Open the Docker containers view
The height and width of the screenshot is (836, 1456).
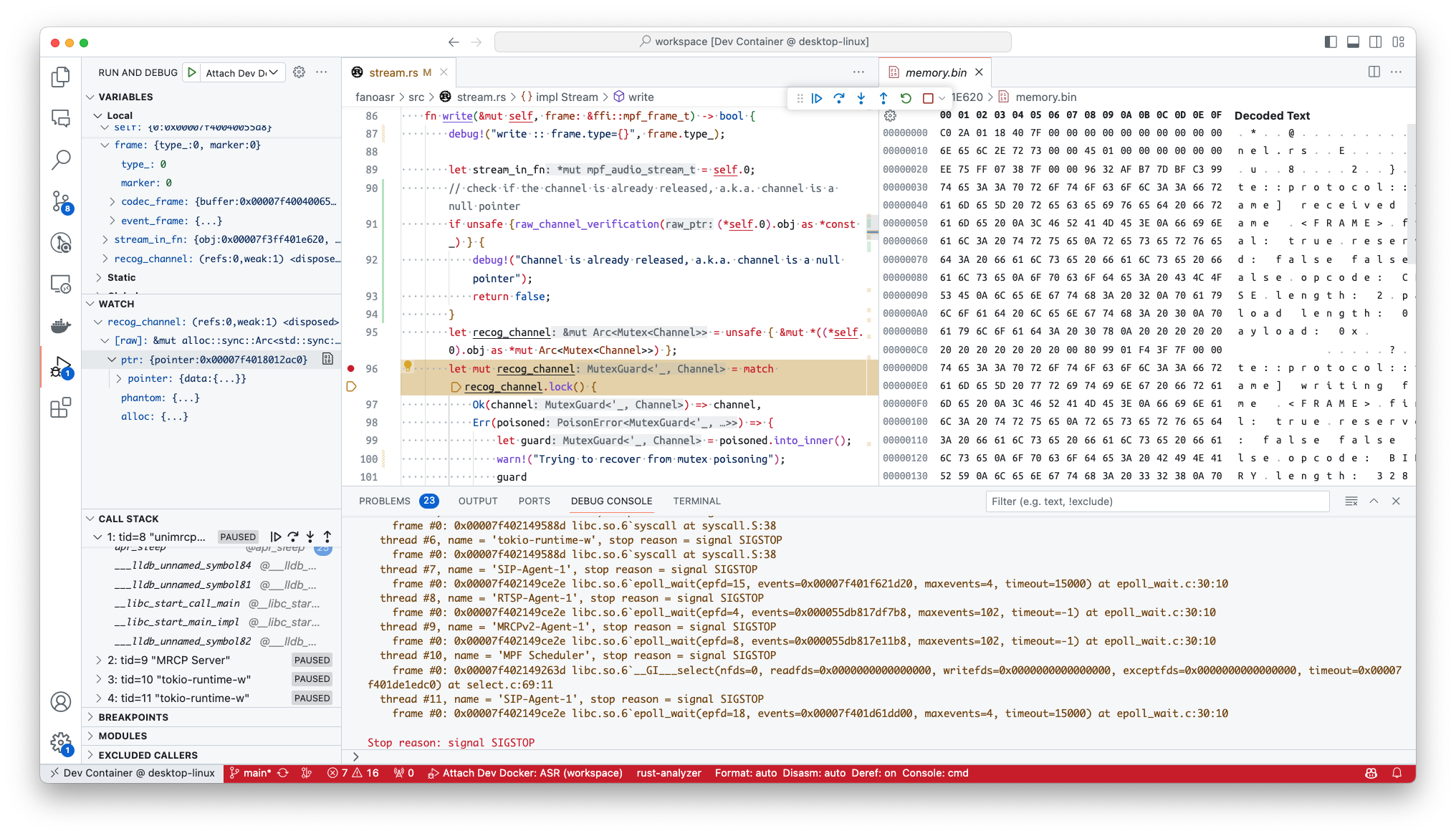click(61, 326)
